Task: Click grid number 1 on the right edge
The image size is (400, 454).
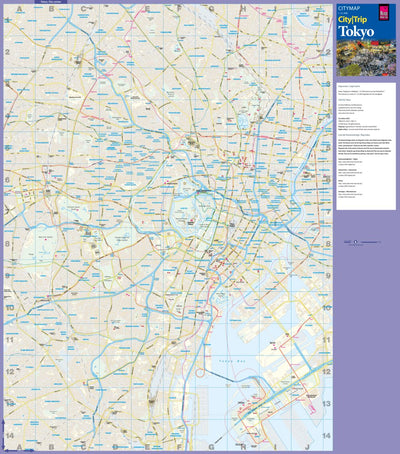Action: 328,20
